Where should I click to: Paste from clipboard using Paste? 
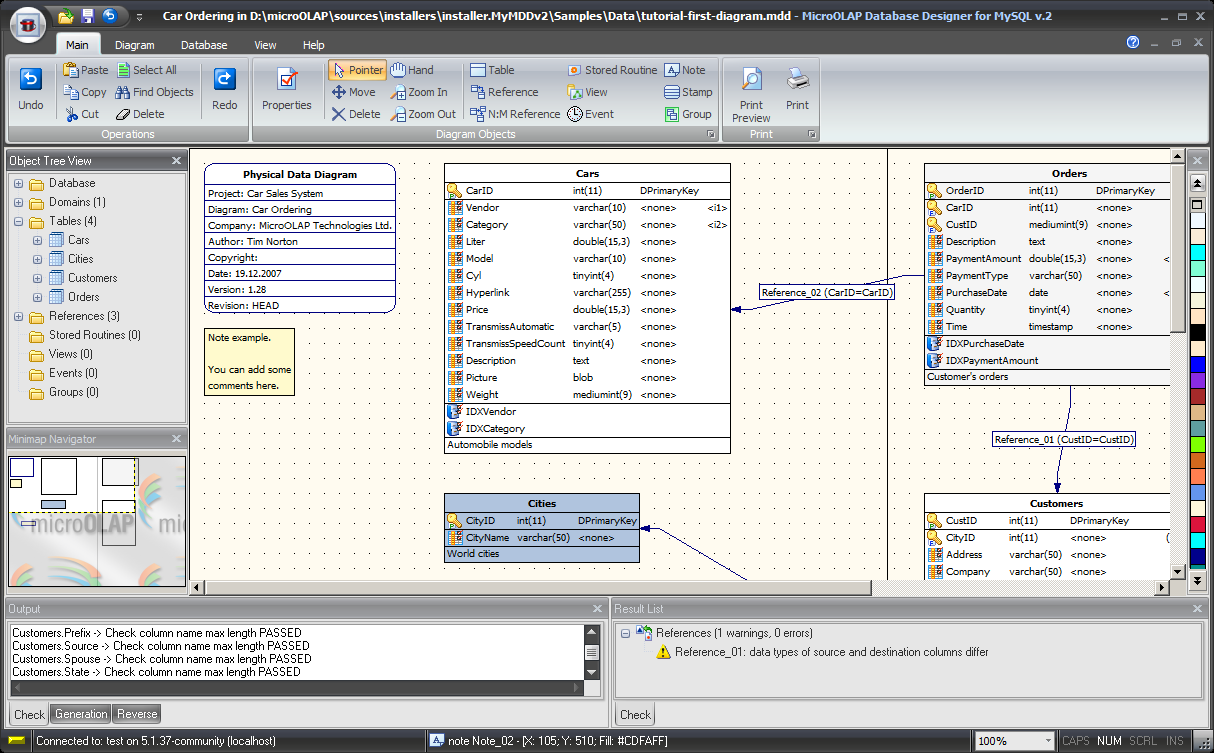coord(86,70)
